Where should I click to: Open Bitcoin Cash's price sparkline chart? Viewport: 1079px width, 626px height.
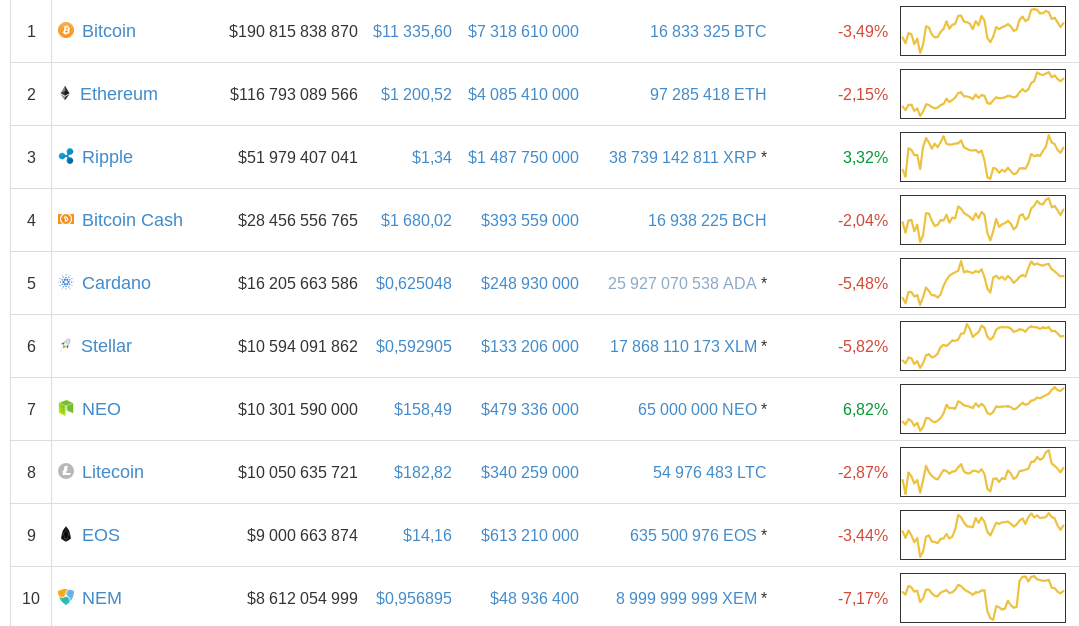[x=983, y=220]
